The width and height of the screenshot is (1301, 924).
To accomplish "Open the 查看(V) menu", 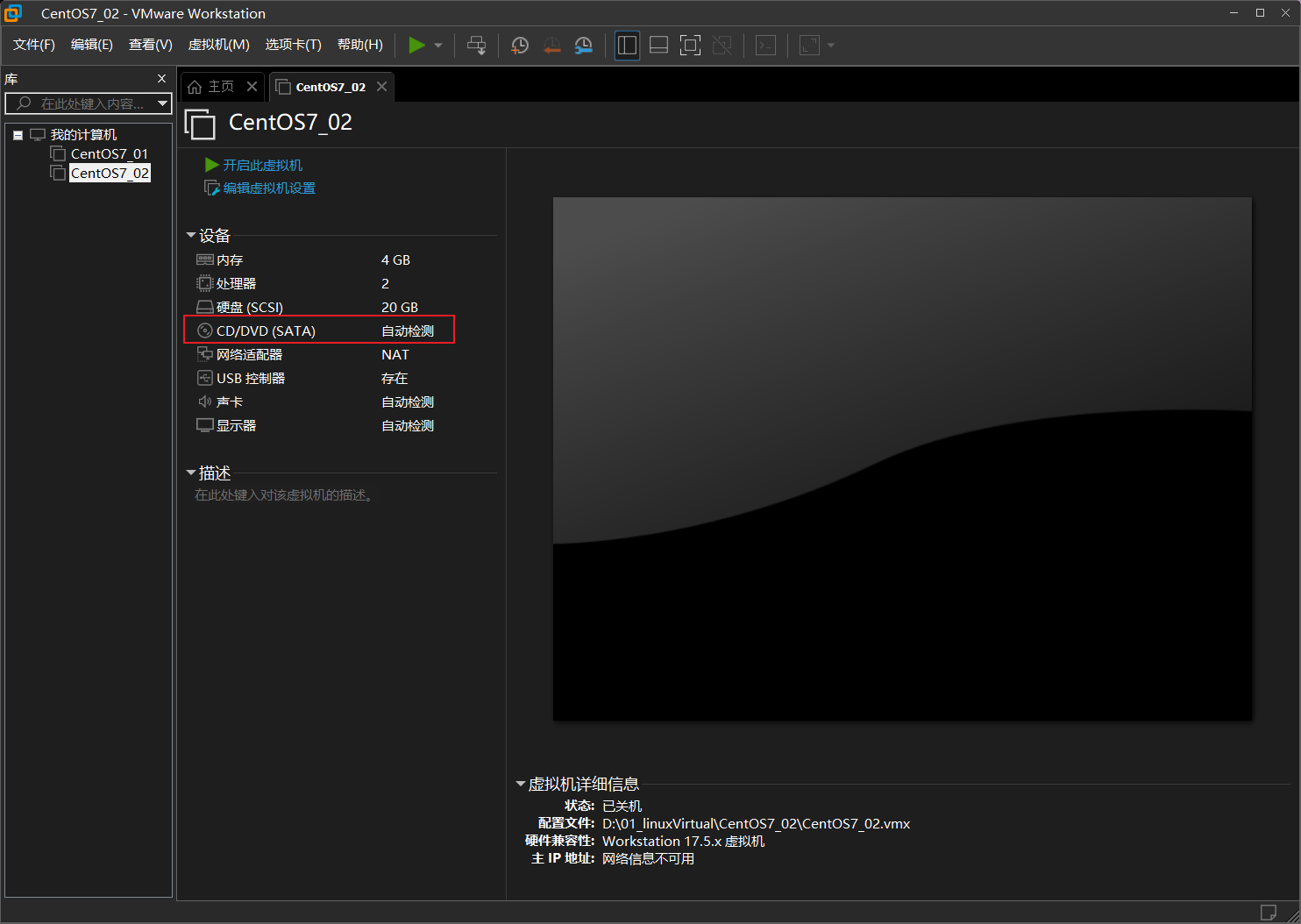I will pyautogui.click(x=151, y=45).
